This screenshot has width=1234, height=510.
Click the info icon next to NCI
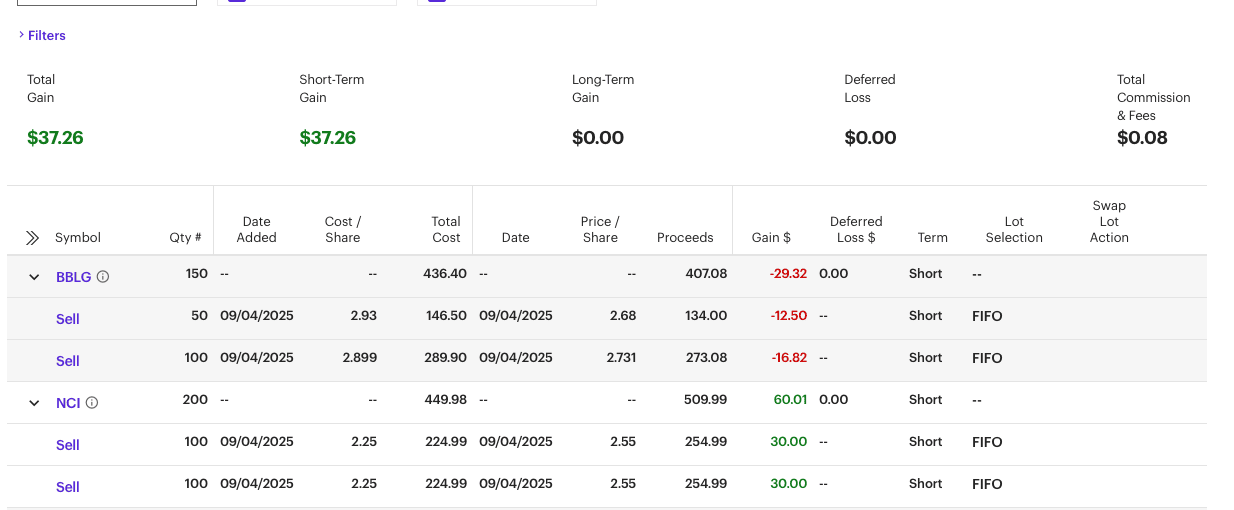click(92, 403)
